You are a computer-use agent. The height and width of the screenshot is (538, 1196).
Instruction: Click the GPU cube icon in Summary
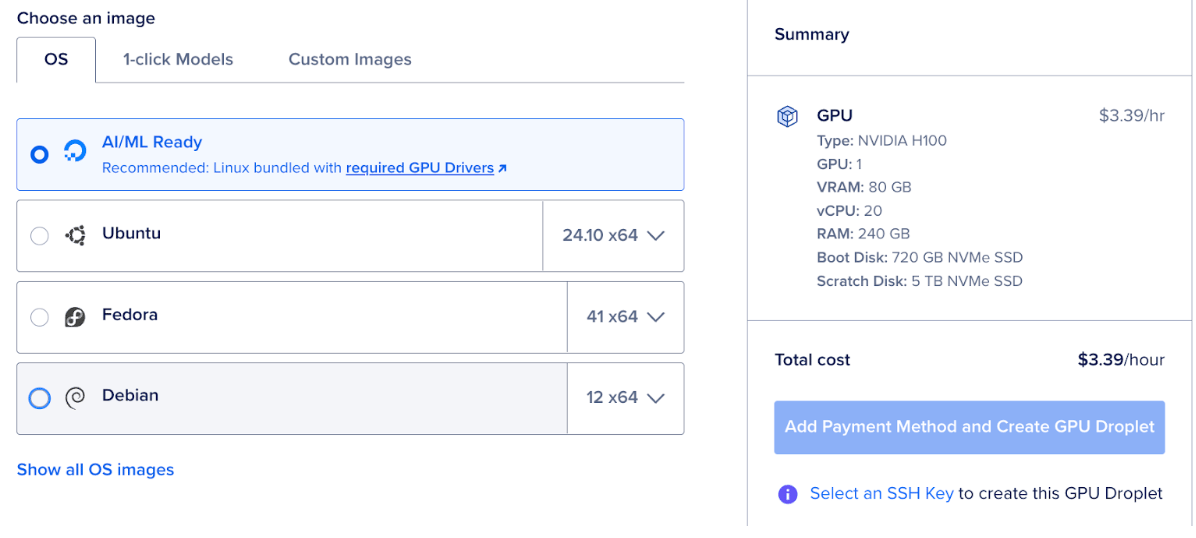coord(786,117)
